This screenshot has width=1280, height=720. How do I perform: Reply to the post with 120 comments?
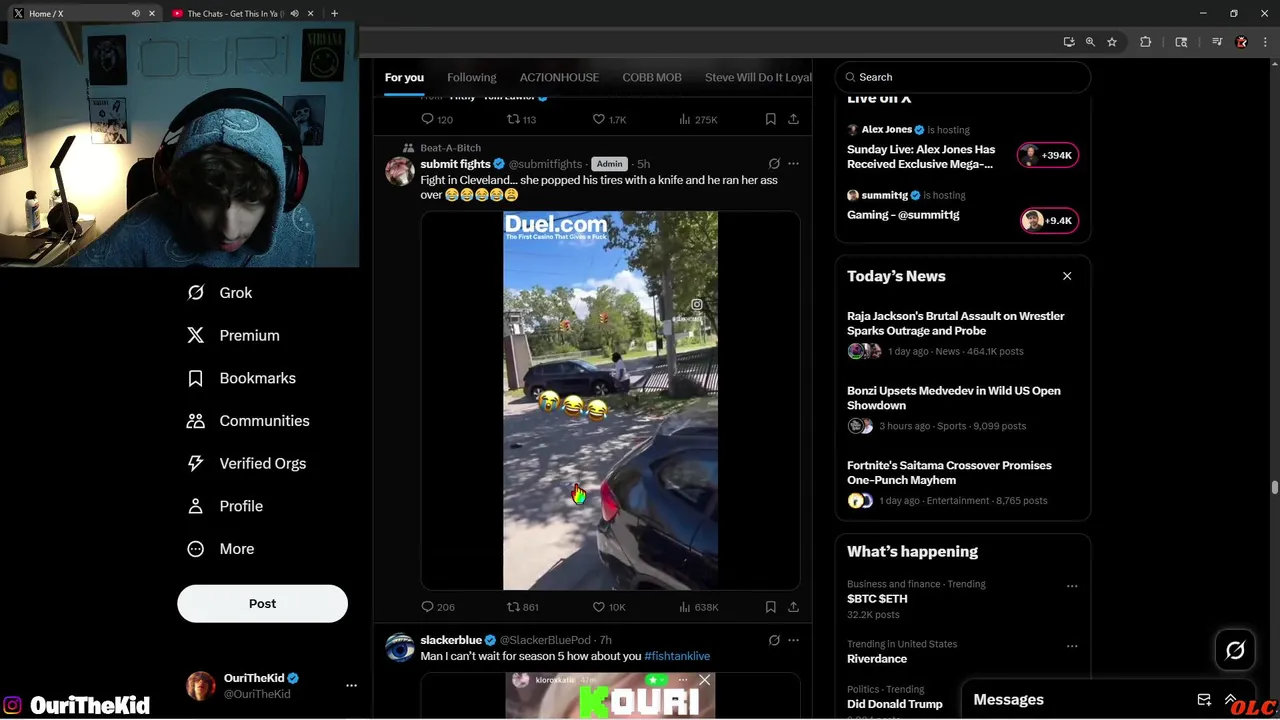[437, 119]
